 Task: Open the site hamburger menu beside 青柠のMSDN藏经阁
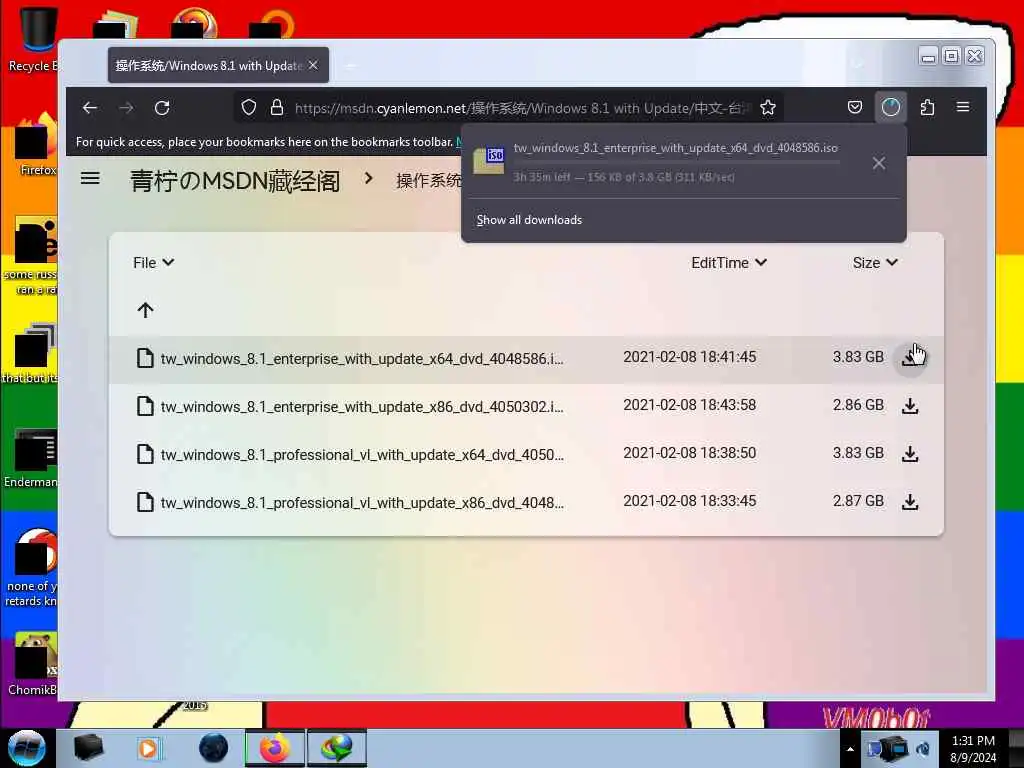pyautogui.click(x=90, y=178)
